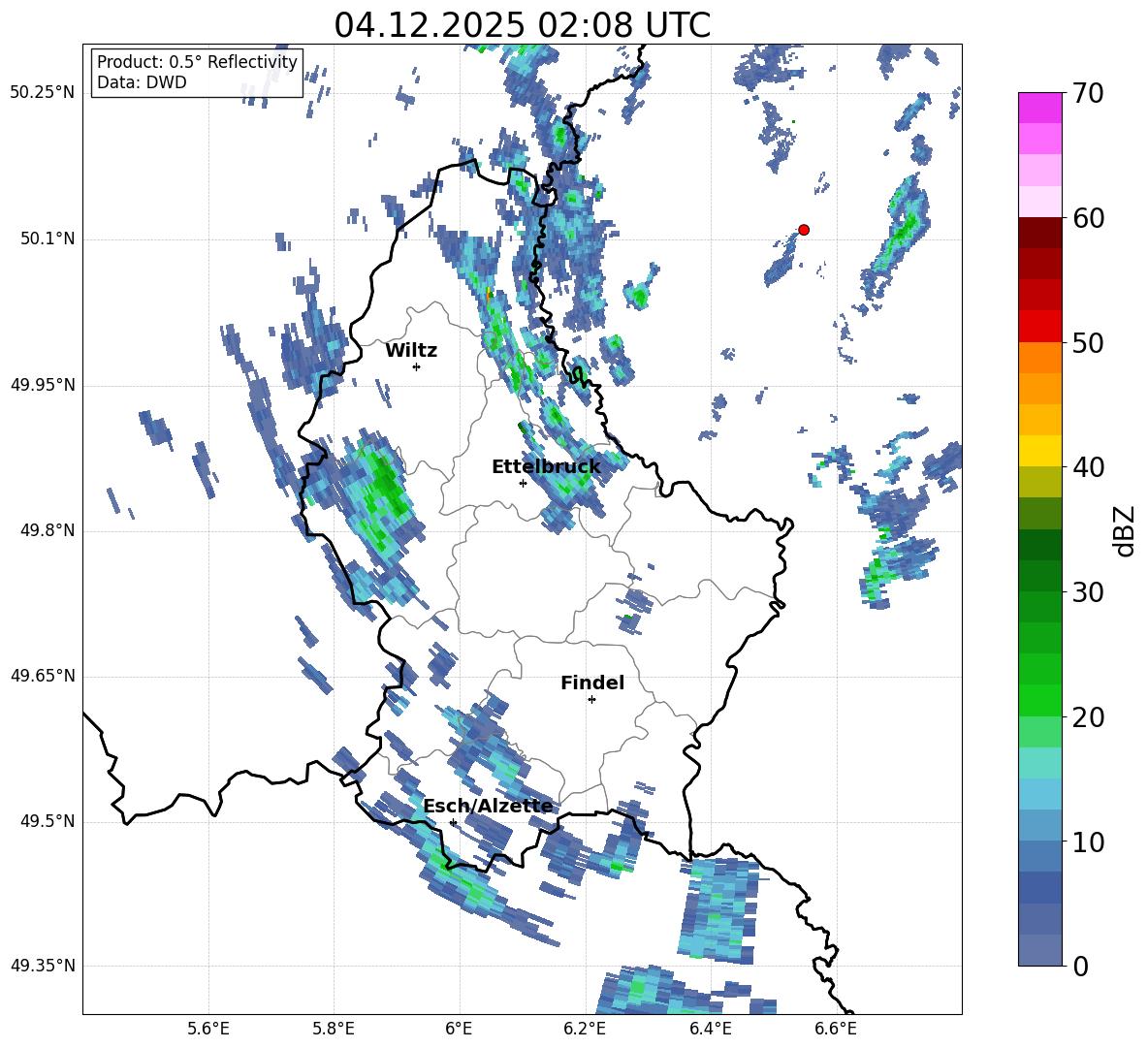This screenshot has width=1148, height=1048.
Task: Click the 6.4°E longitude label
Action: [710, 1029]
